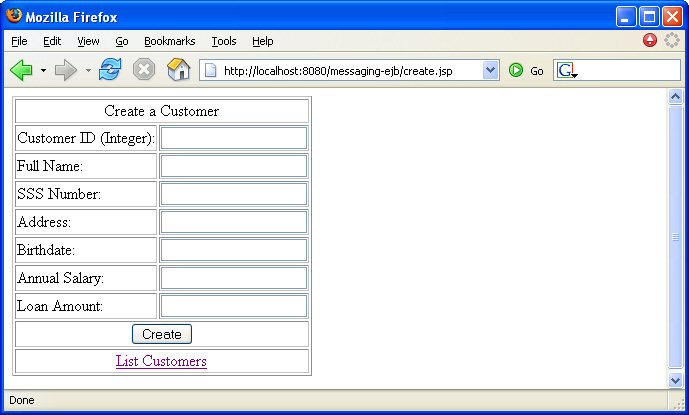Click the Forward arrow toolbar icon

coord(66,70)
